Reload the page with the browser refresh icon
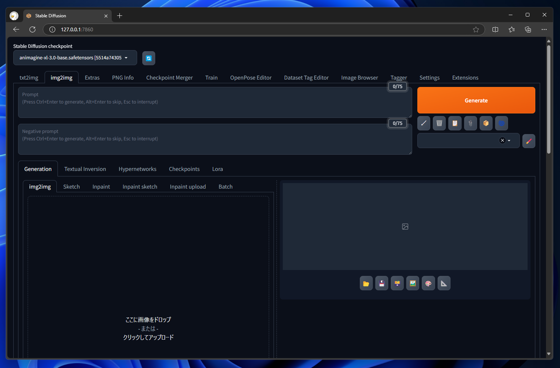The image size is (560, 368). (x=32, y=29)
